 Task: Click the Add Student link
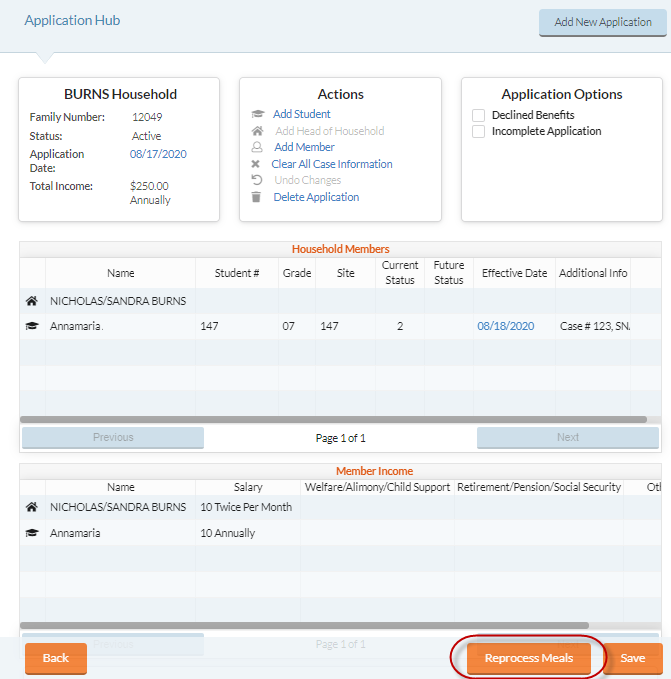[301, 114]
